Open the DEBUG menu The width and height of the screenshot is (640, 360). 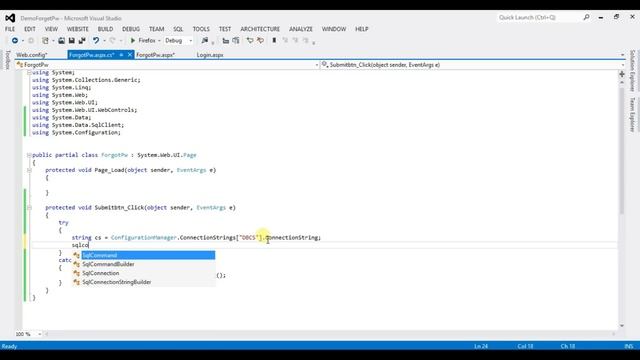[131, 29]
